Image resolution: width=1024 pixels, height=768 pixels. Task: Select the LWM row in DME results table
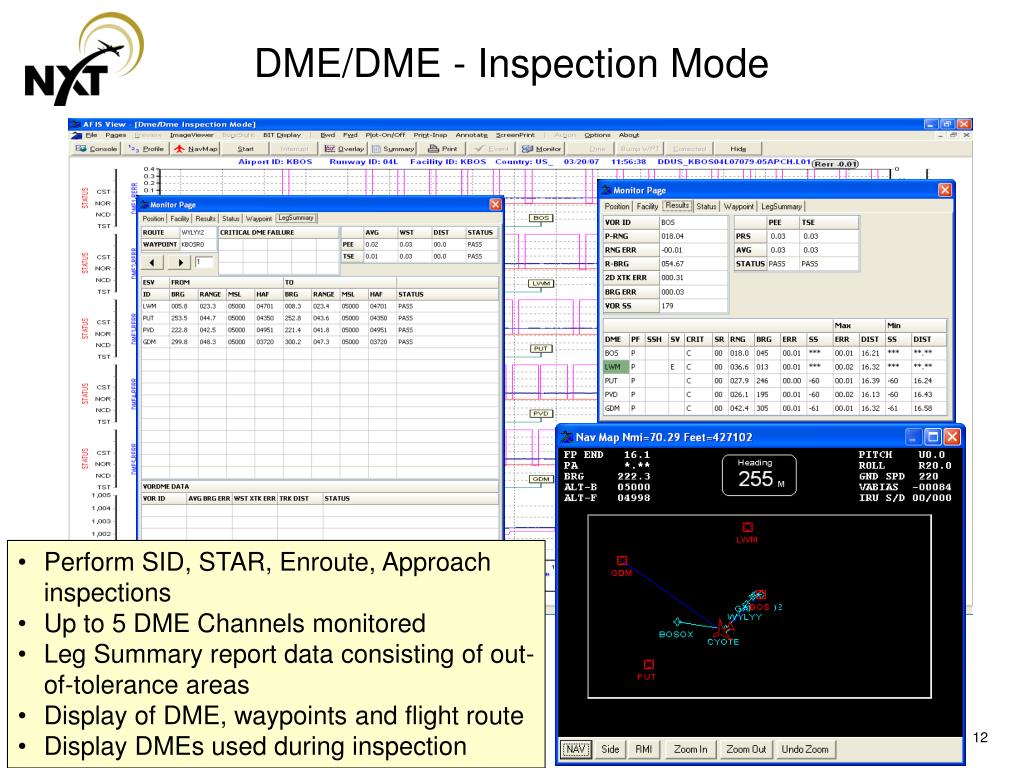(775, 367)
